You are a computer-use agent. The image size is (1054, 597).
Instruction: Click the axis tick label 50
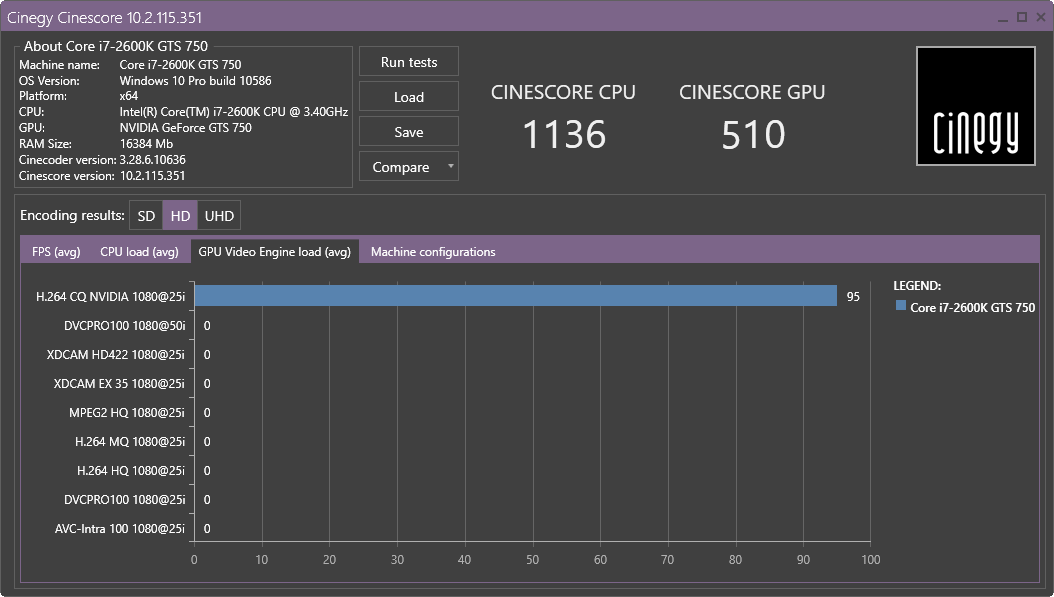pyautogui.click(x=532, y=559)
